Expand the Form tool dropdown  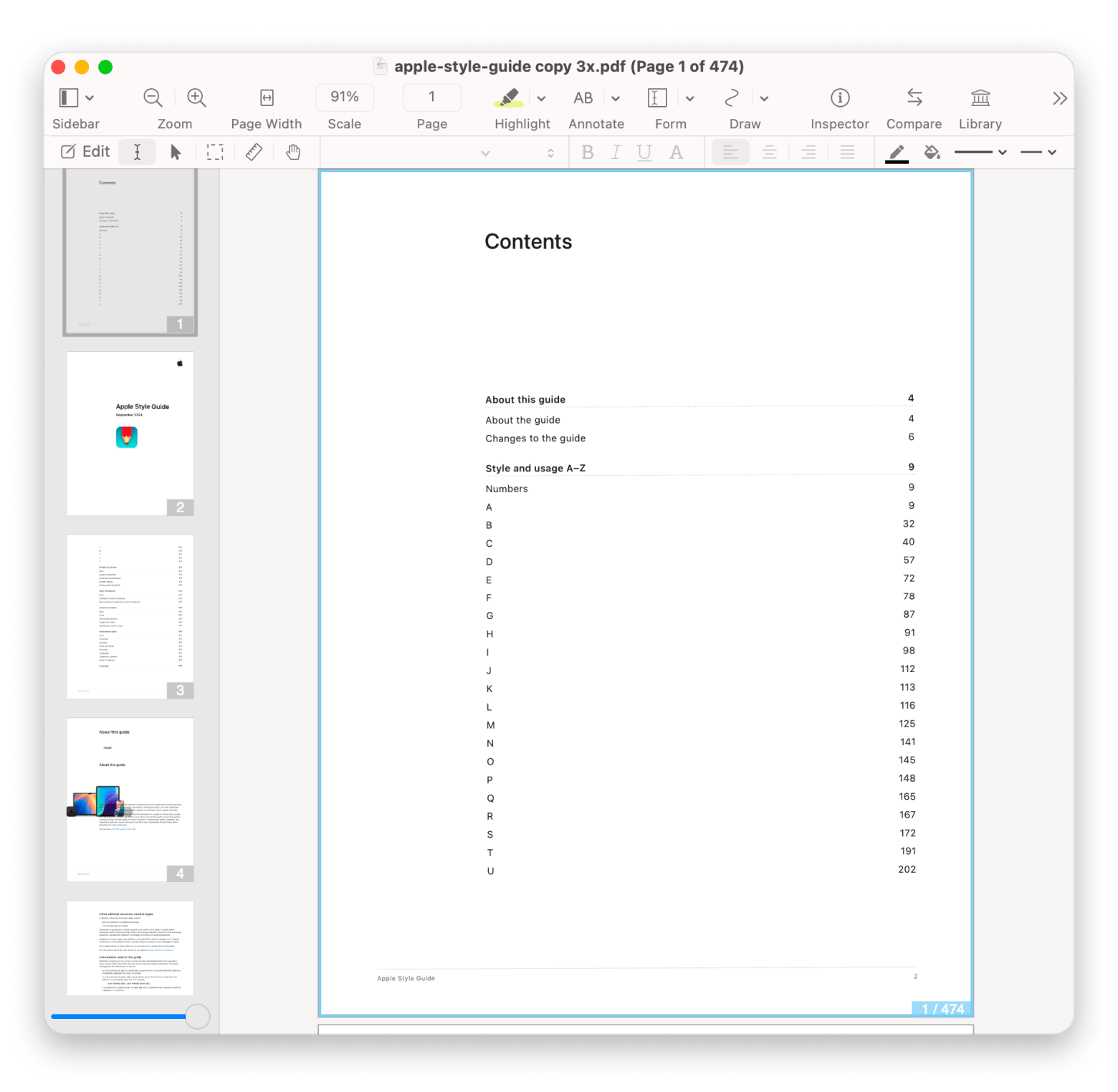(x=690, y=99)
